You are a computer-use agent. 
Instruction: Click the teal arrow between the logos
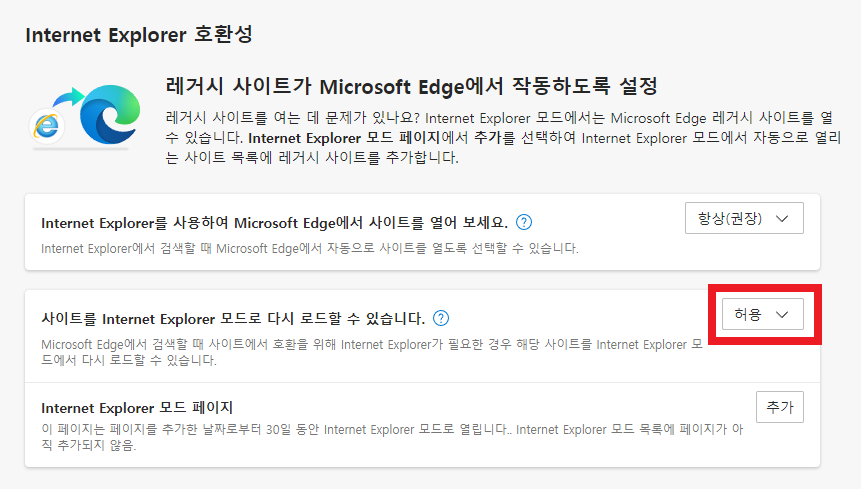point(68,97)
